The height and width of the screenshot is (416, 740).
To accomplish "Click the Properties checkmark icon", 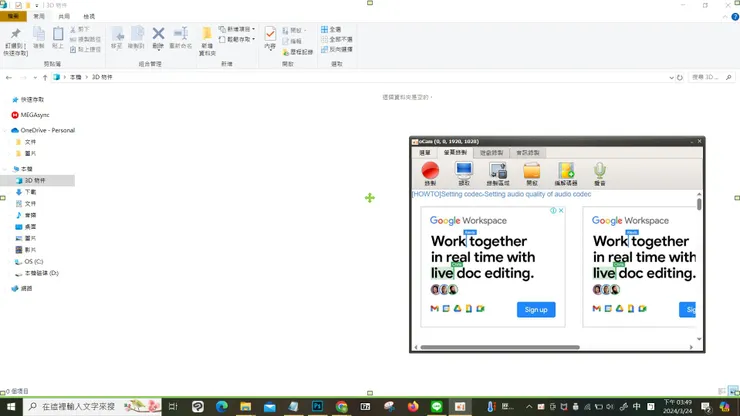I will (270, 38).
